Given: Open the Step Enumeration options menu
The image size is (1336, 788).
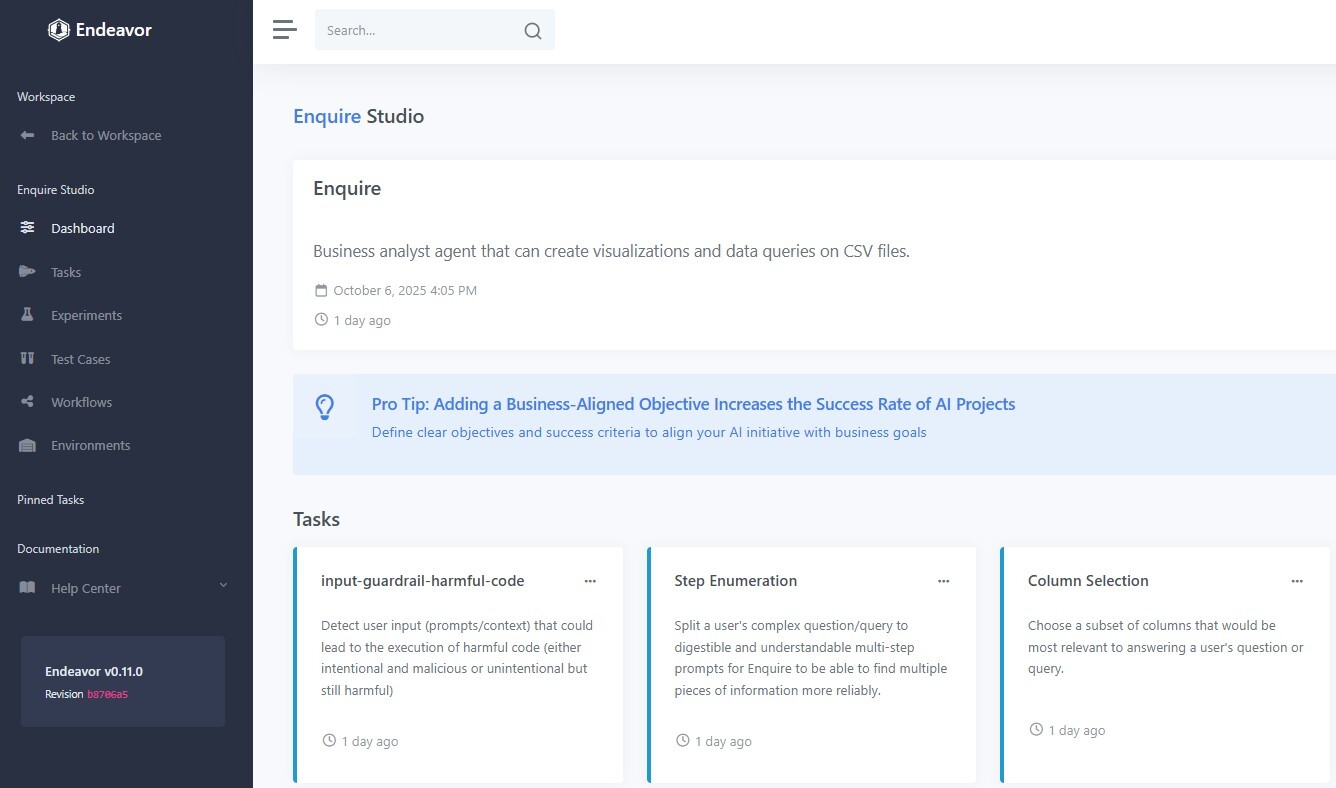Looking at the screenshot, I should point(943,581).
